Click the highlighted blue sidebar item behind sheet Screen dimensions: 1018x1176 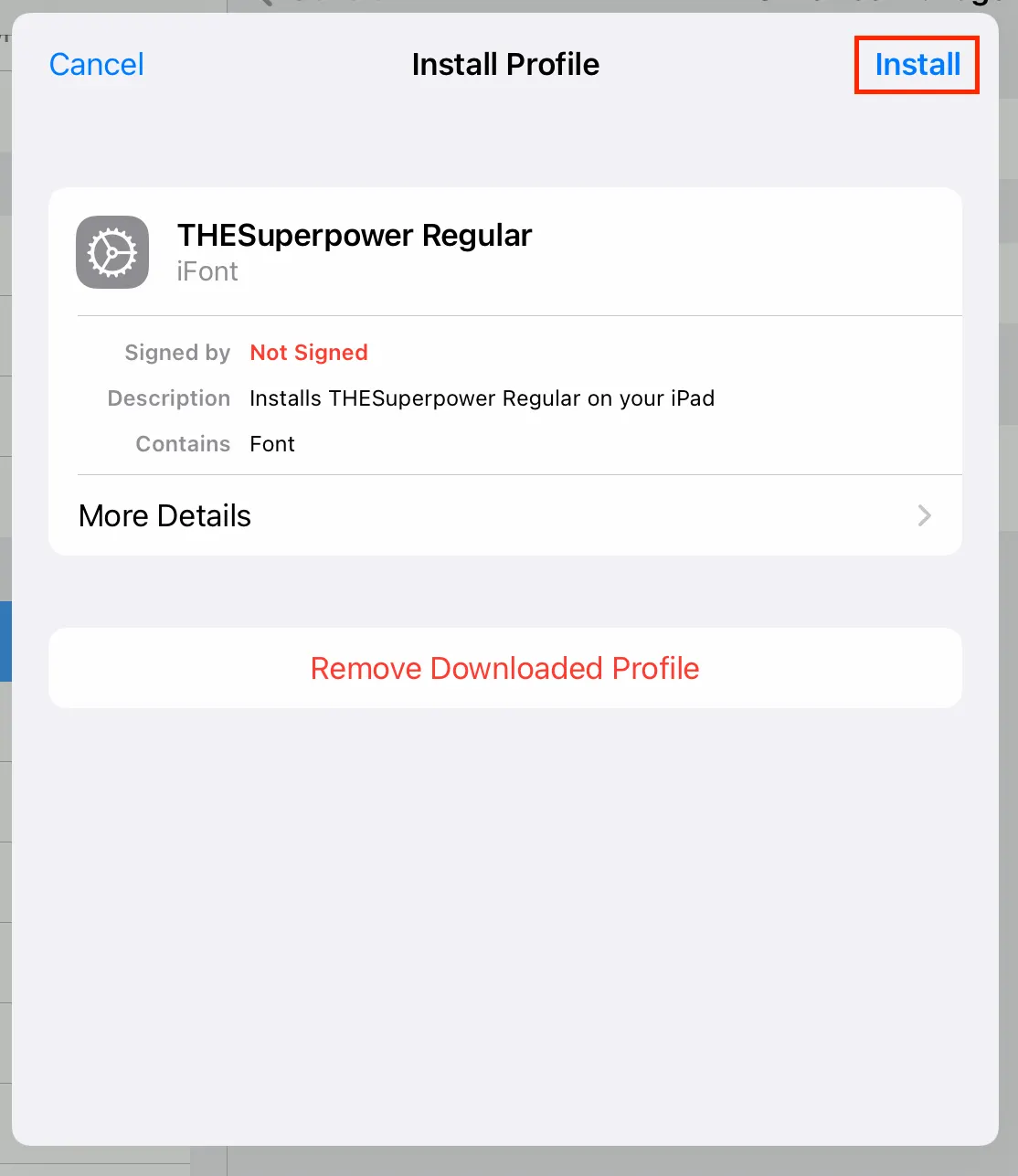[x=5, y=641]
